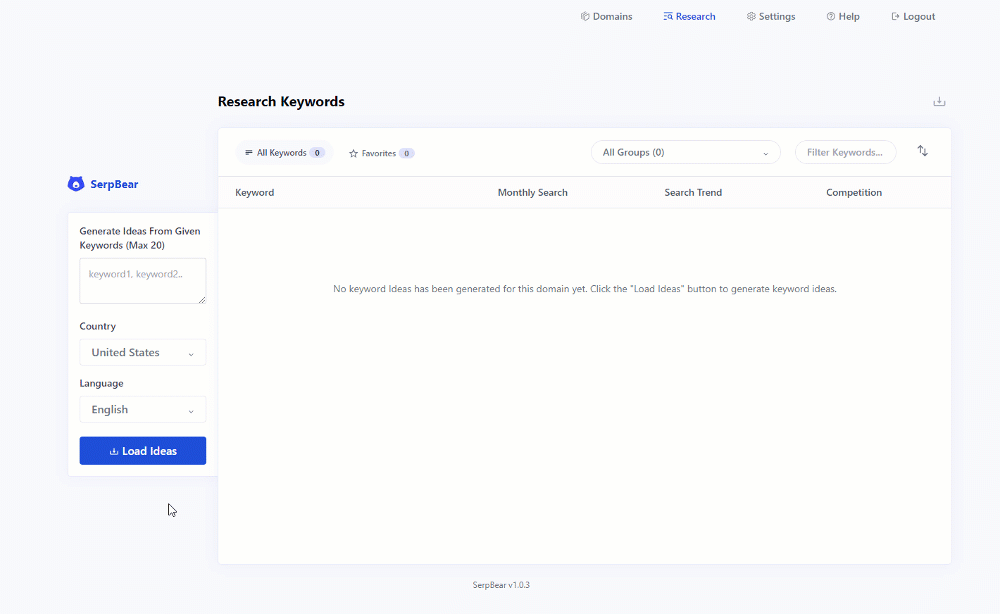Open the All Groups dropdown

pos(686,152)
